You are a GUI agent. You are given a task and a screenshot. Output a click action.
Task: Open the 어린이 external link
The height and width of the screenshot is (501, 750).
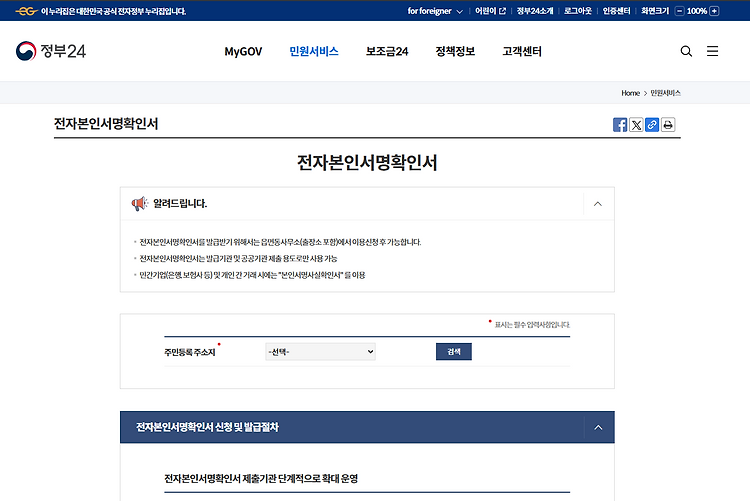click(490, 11)
